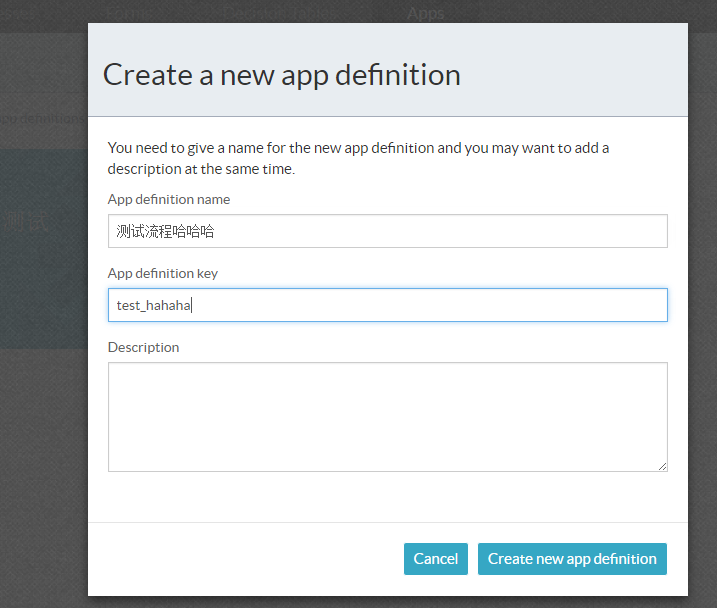Click the 'Description' label

(x=144, y=347)
